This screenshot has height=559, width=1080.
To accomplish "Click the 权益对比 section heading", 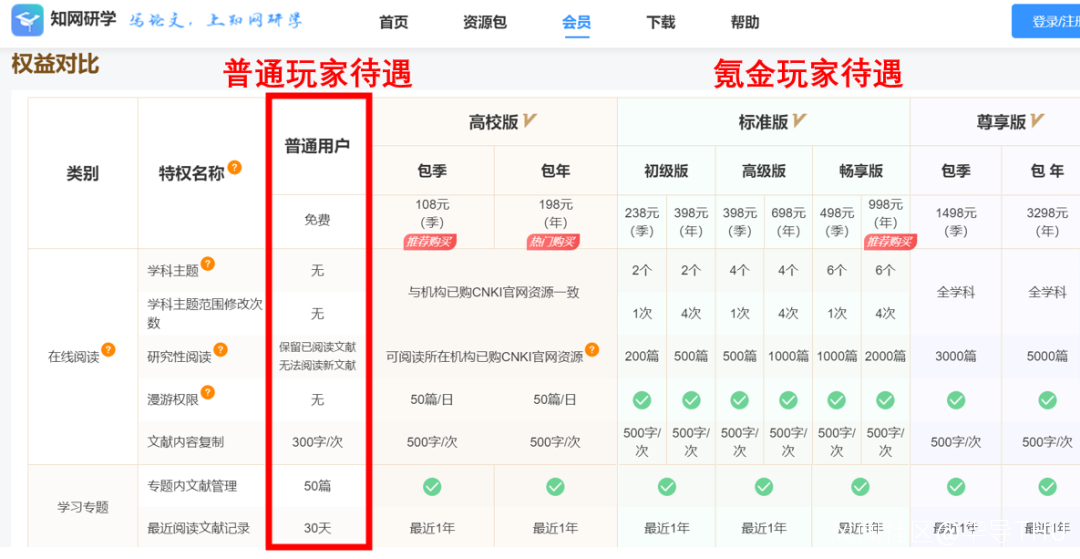I will (x=55, y=64).
